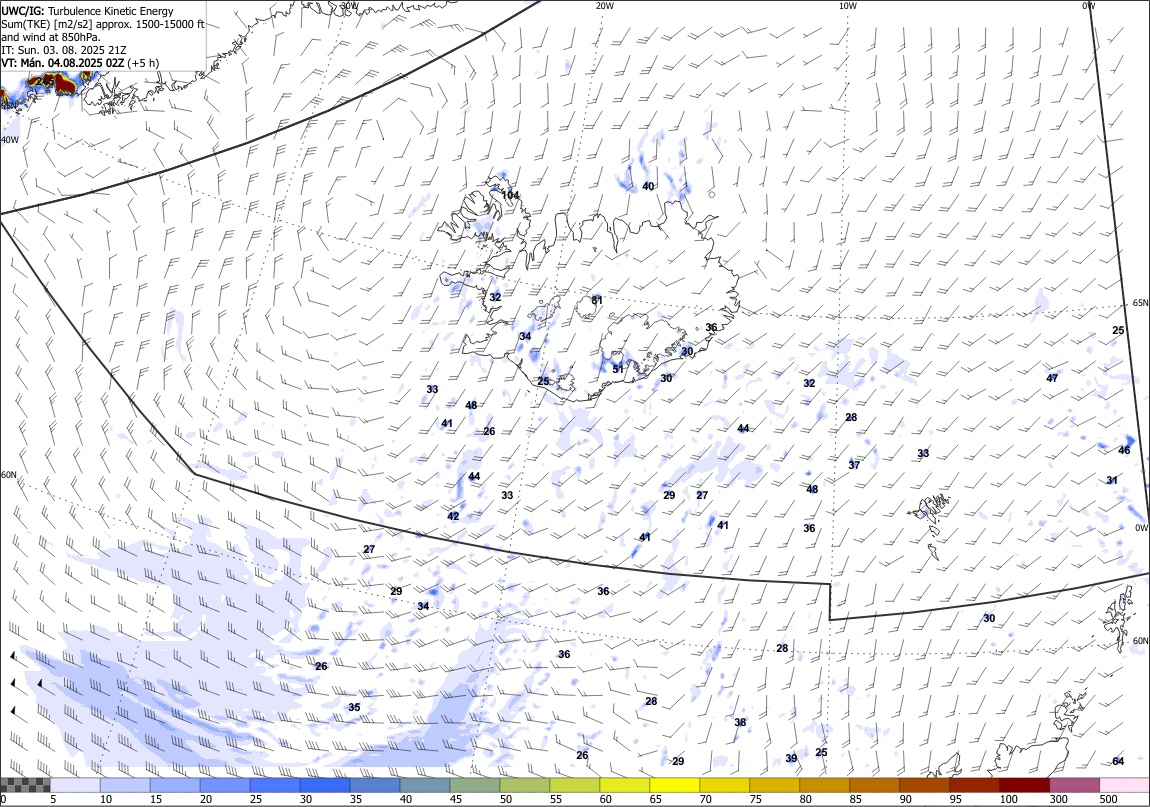Viewport: 1150px width, 807px height.
Task: Click the pink legend swatch above 500
Action: point(1124,785)
